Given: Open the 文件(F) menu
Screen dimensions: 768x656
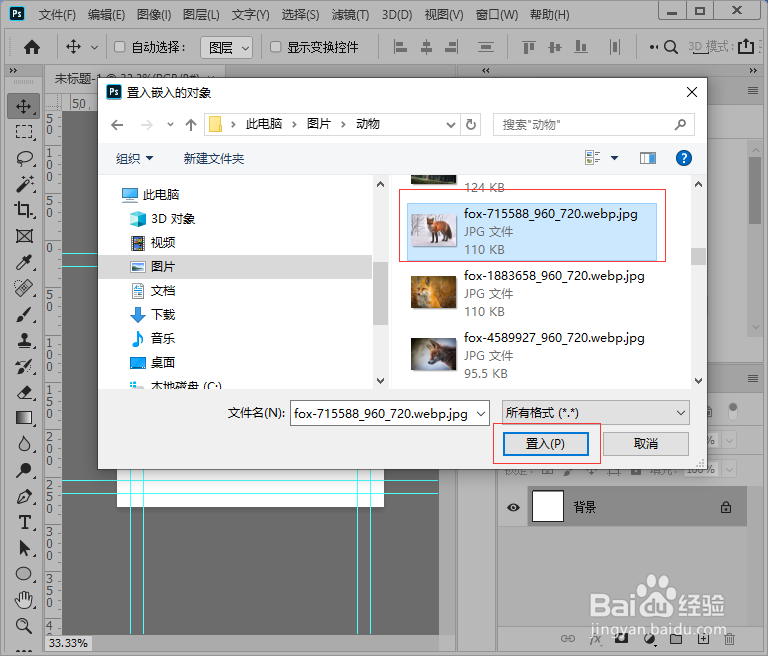Looking at the screenshot, I should click(57, 15).
